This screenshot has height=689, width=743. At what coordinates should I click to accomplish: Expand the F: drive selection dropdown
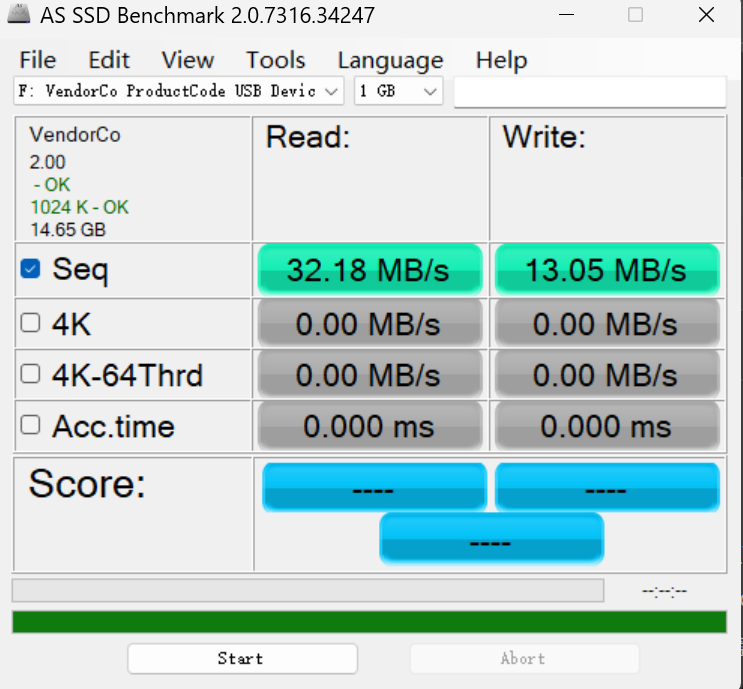[x=179, y=91]
